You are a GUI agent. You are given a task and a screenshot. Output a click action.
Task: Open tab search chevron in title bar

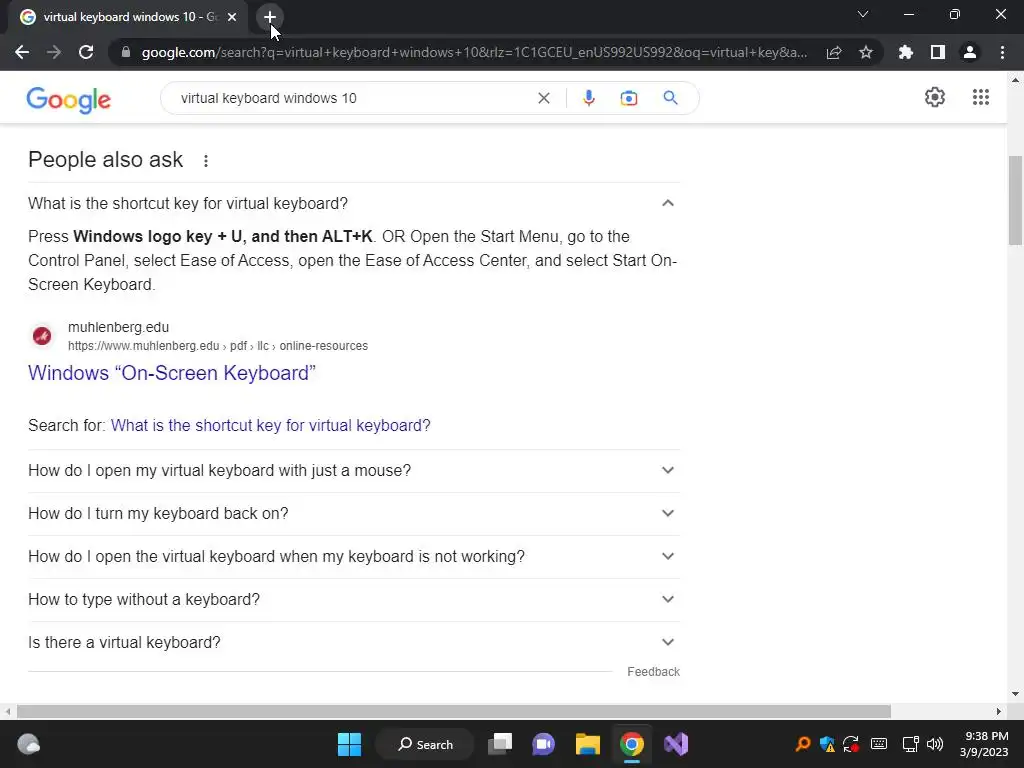[x=863, y=14]
